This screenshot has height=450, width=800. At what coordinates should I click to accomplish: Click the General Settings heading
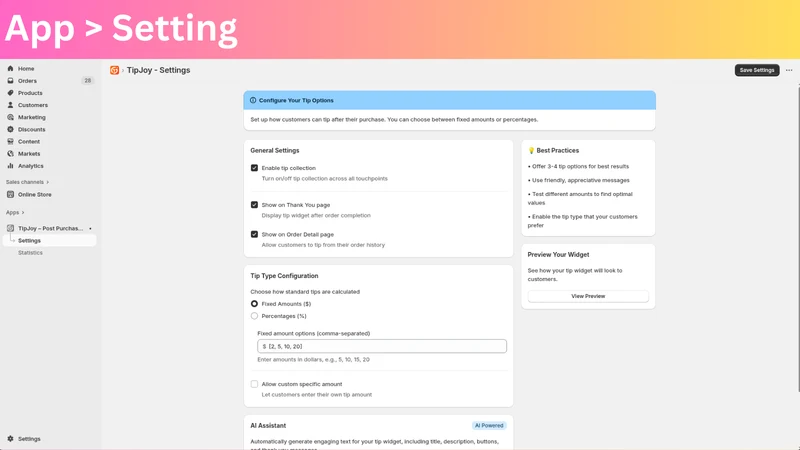[274, 151]
